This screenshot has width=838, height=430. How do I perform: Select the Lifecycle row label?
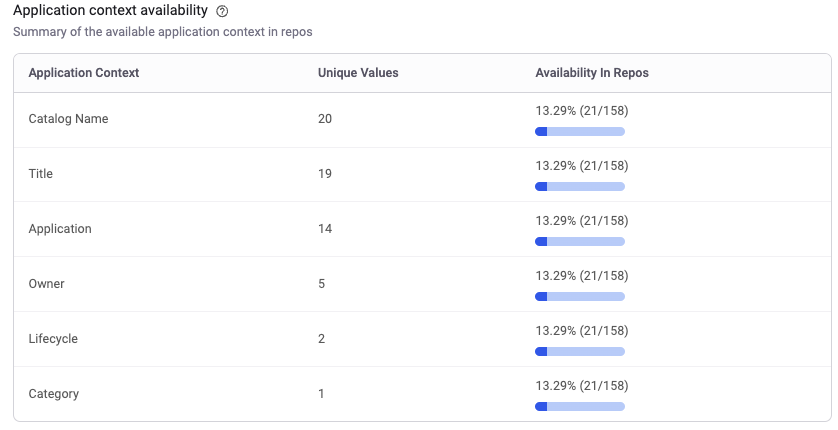[53, 339]
